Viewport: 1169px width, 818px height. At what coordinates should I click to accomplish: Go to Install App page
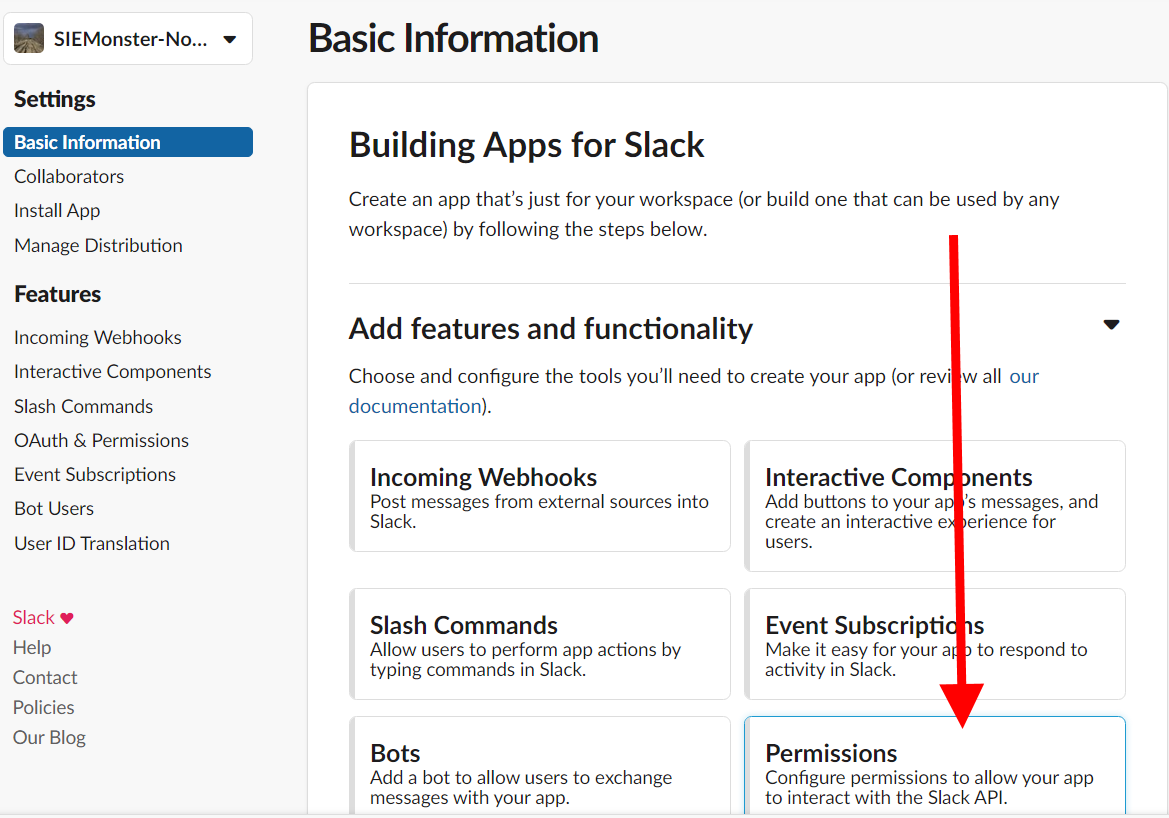click(57, 210)
